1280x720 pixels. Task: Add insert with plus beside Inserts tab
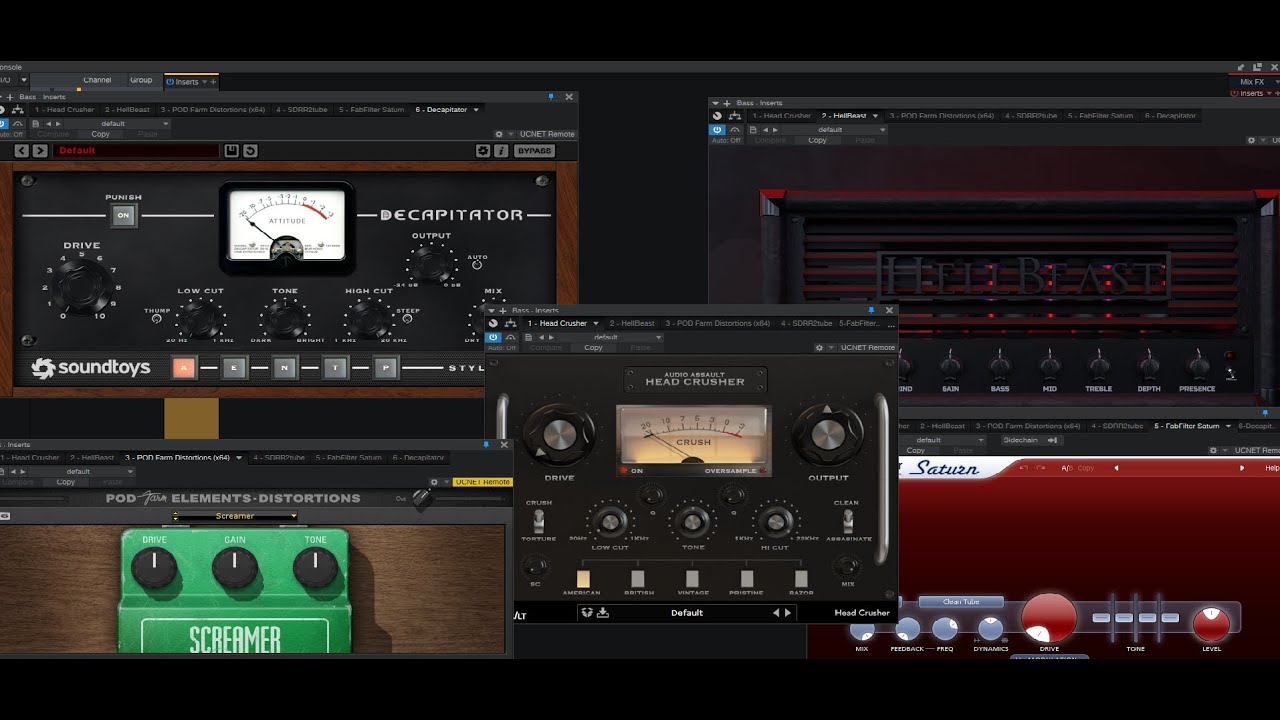coord(212,82)
